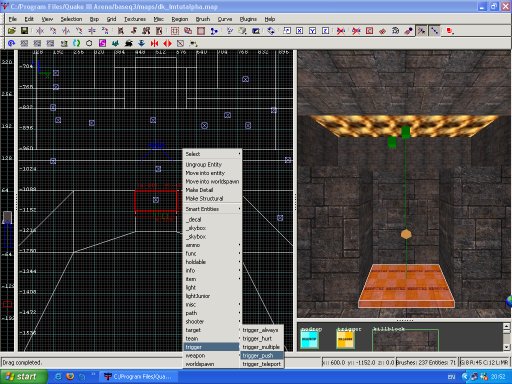This screenshot has height=384, width=512.
Task: Open the Plugins menu
Action: 248,19
